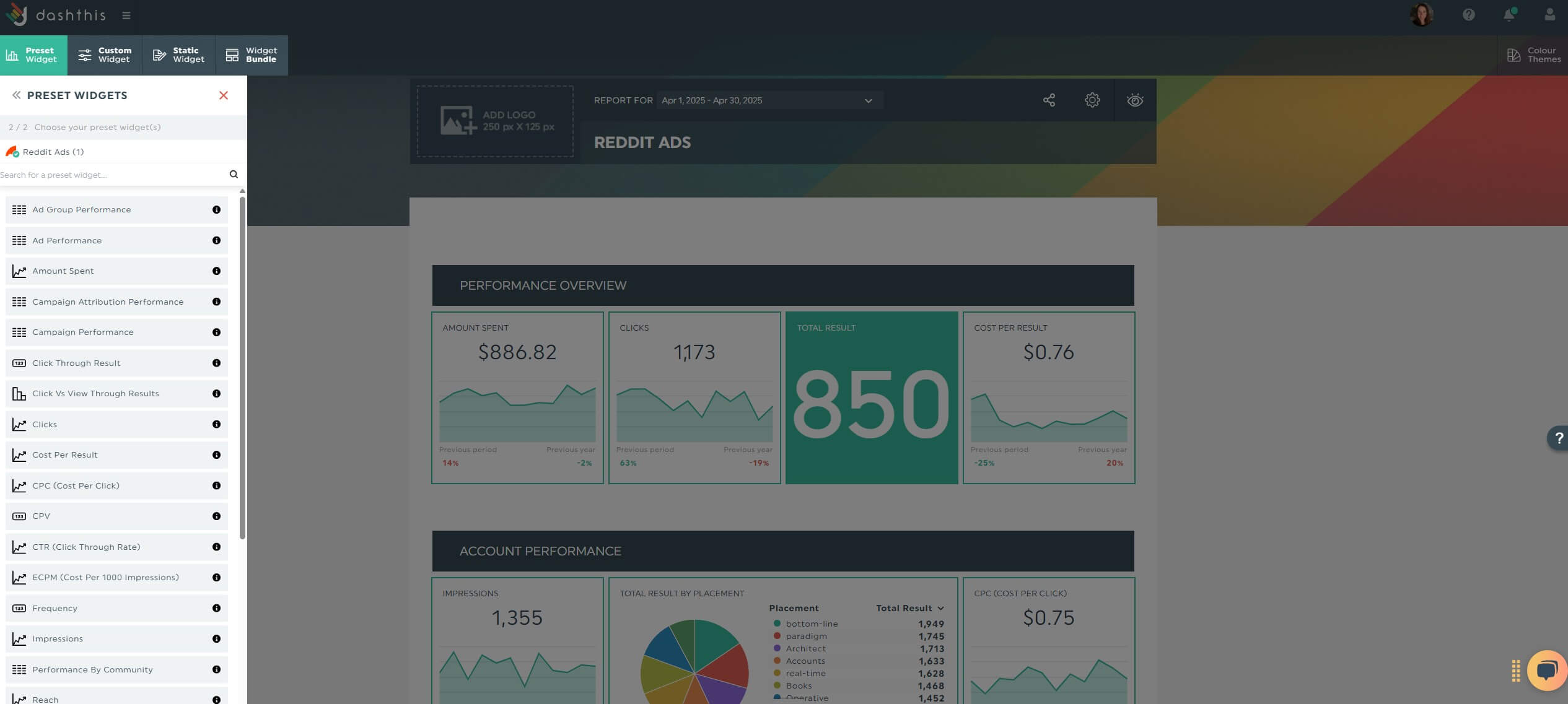This screenshot has height=704, width=1568.
Task: Click the Add Logo placeholder
Action: [495, 121]
